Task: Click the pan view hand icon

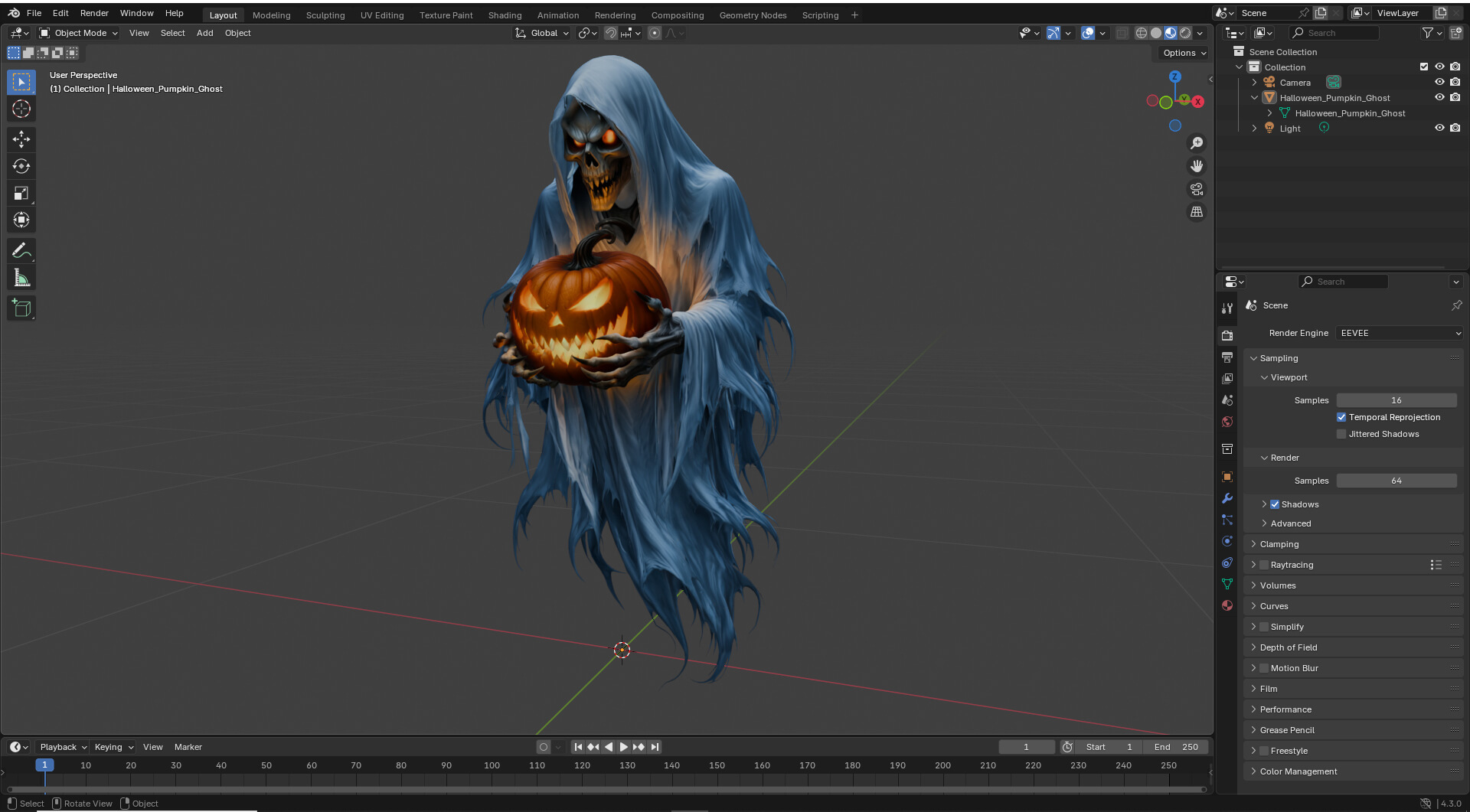Action: (1197, 166)
